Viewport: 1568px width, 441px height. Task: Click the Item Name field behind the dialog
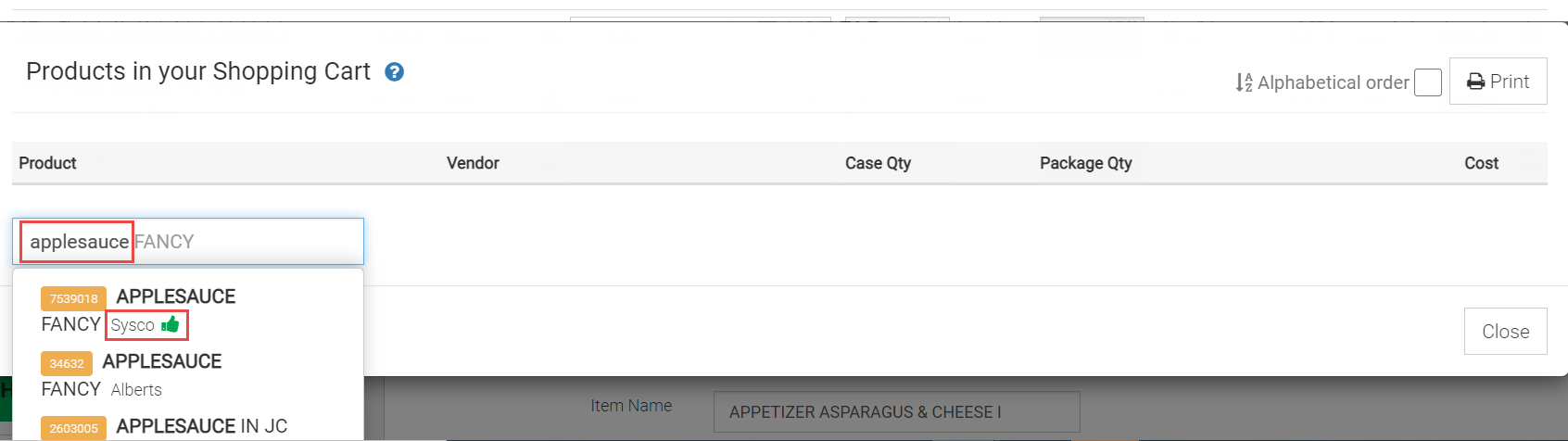[895, 412]
